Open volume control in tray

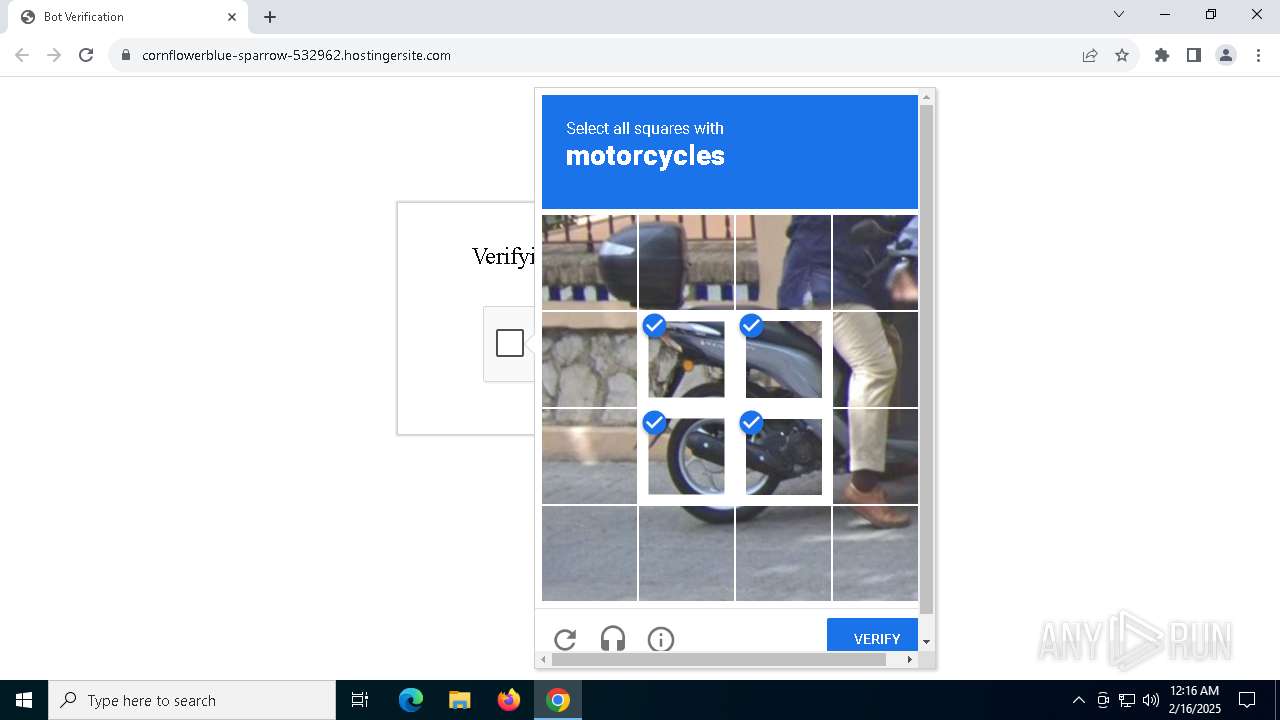click(x=1151, y=700)
